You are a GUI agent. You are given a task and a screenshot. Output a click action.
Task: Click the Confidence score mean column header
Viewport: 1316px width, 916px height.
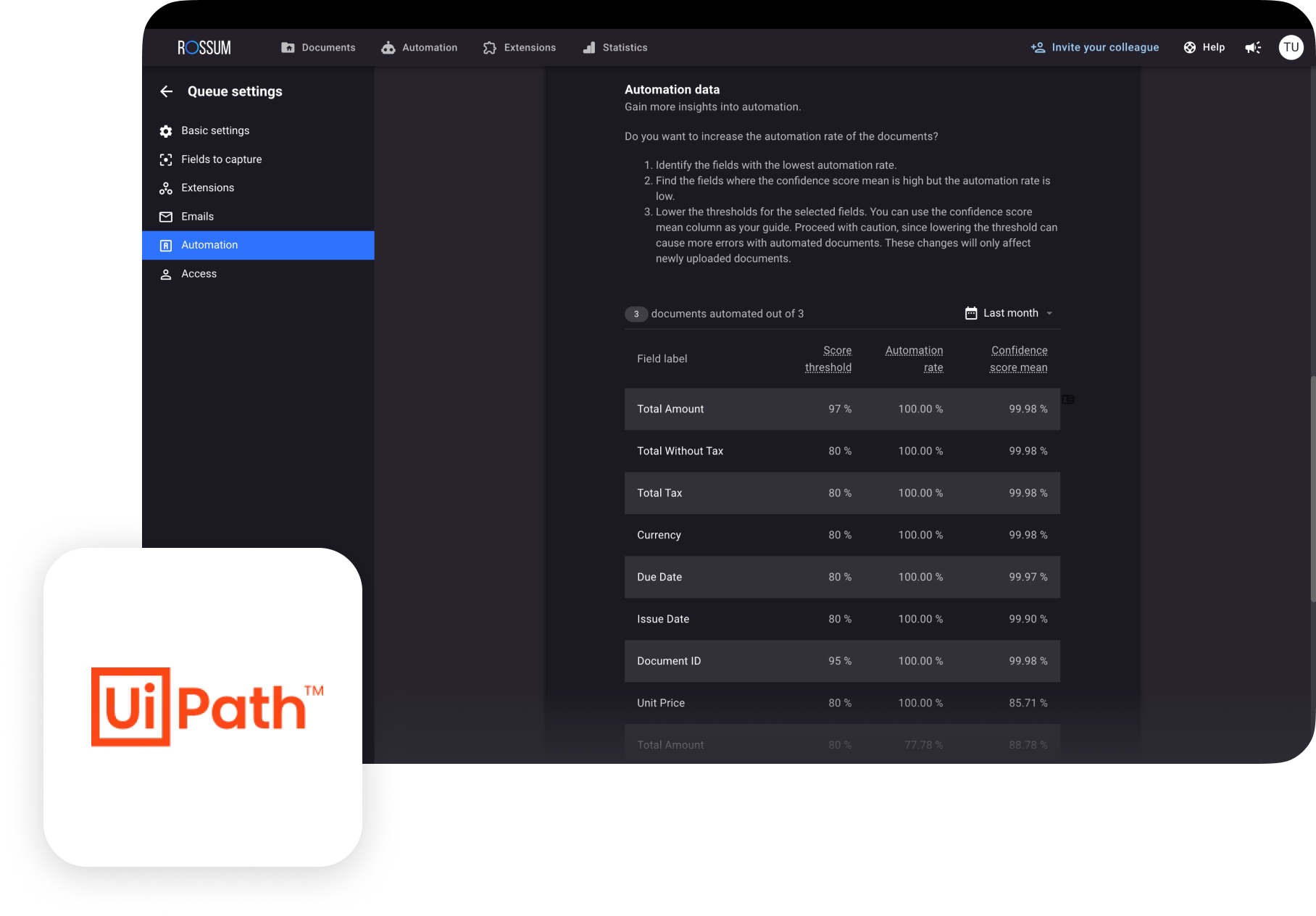coord(1019,359)
